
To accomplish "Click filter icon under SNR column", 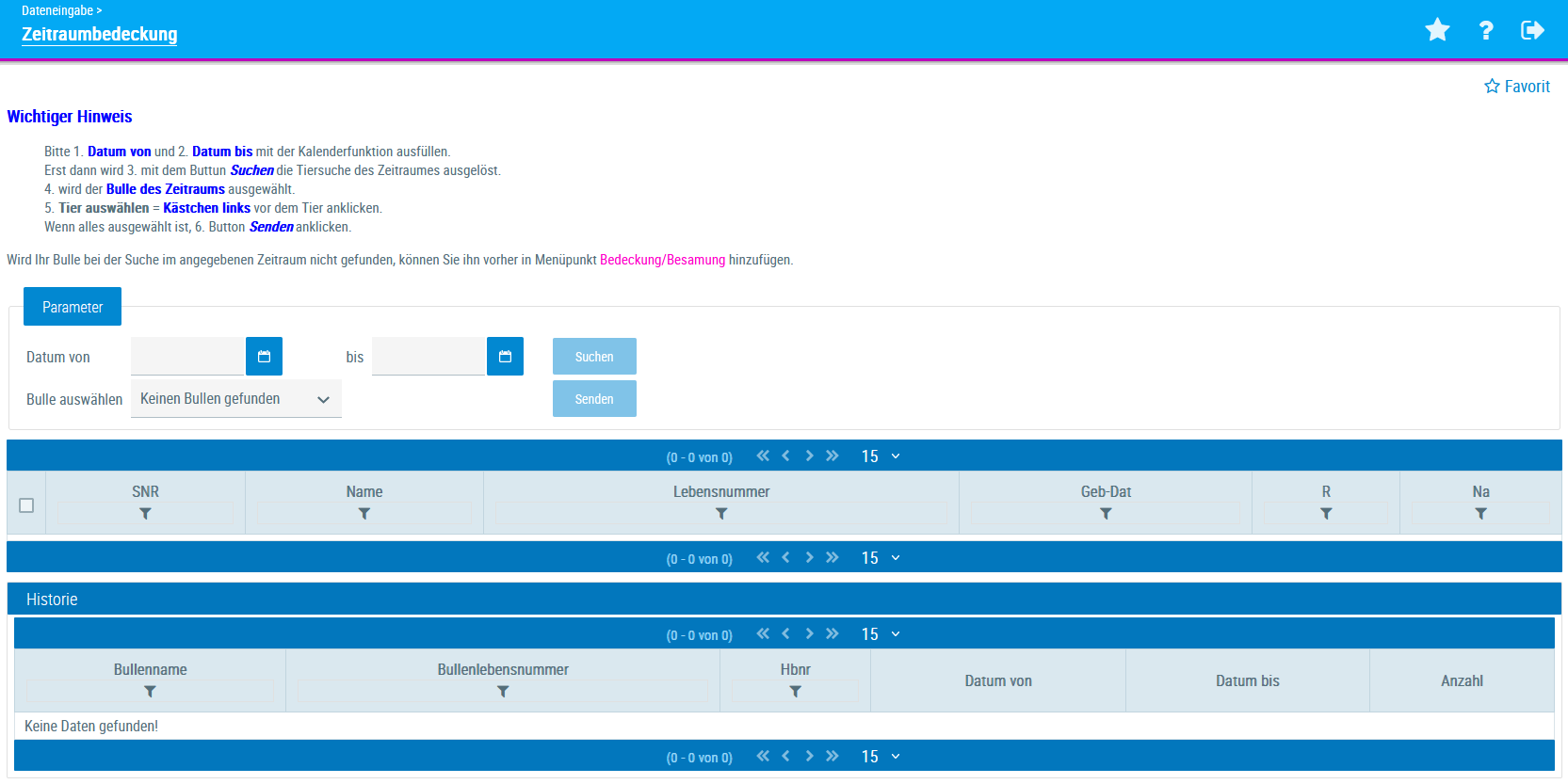I will [x=145, y=514].
